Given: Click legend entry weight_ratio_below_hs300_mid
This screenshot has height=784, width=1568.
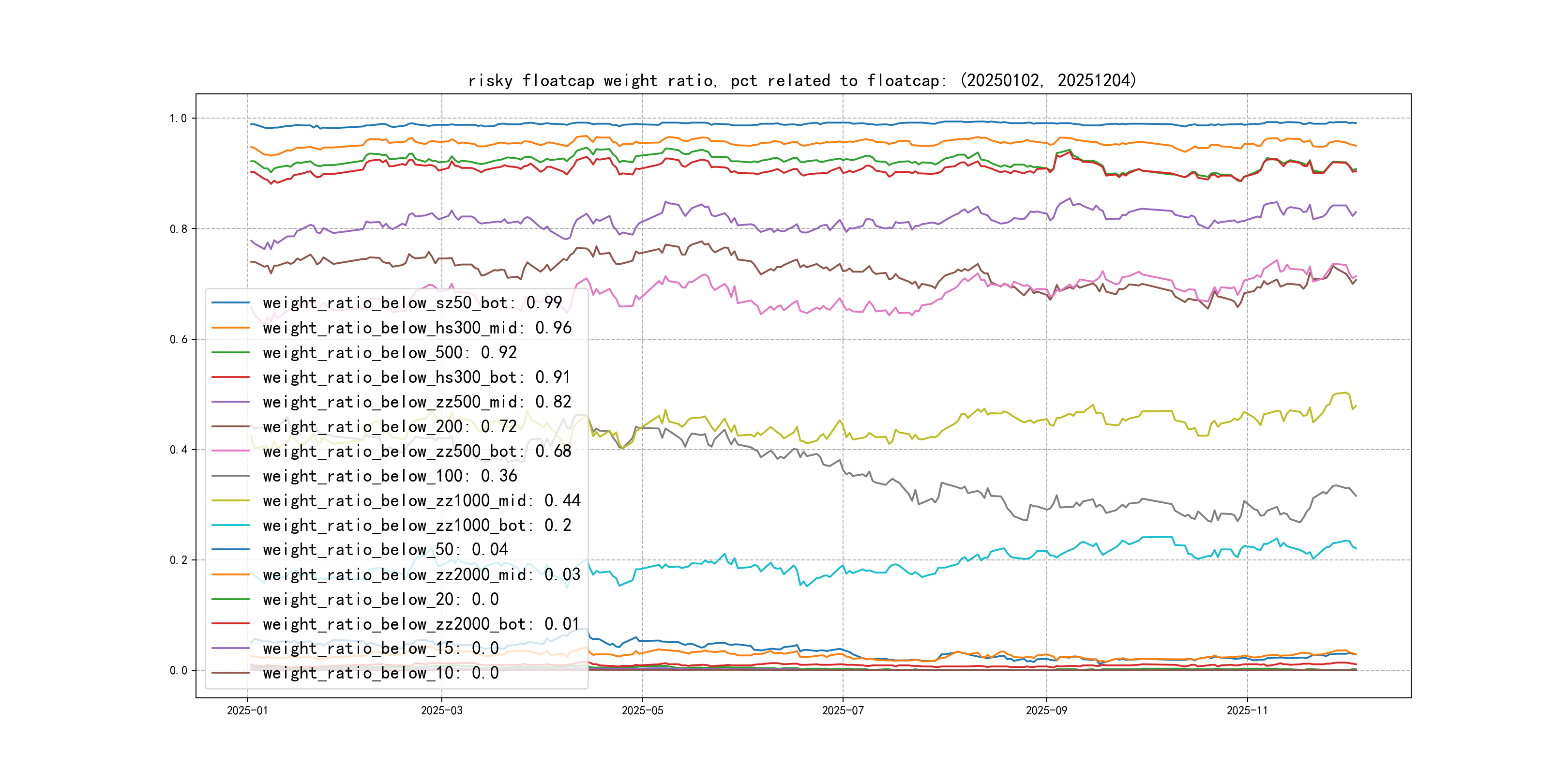Looking at the screenshot, I should pyautogui.click(x=416, y=328).
